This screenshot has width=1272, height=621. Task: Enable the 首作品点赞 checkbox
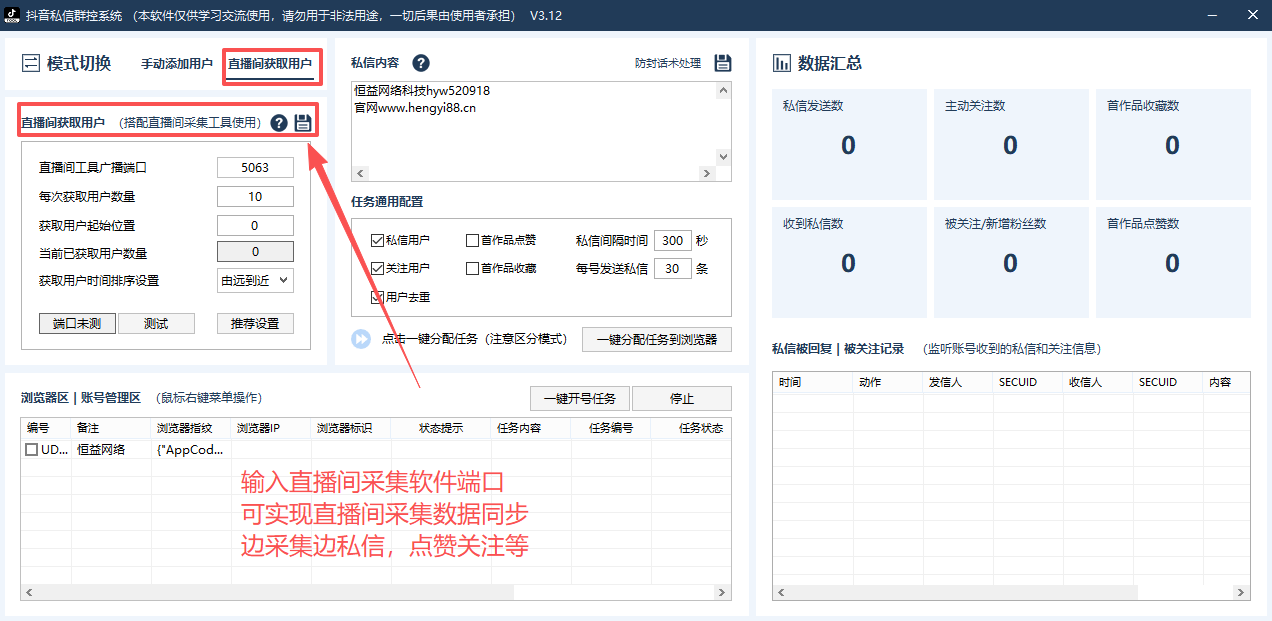tap(473, 240)
